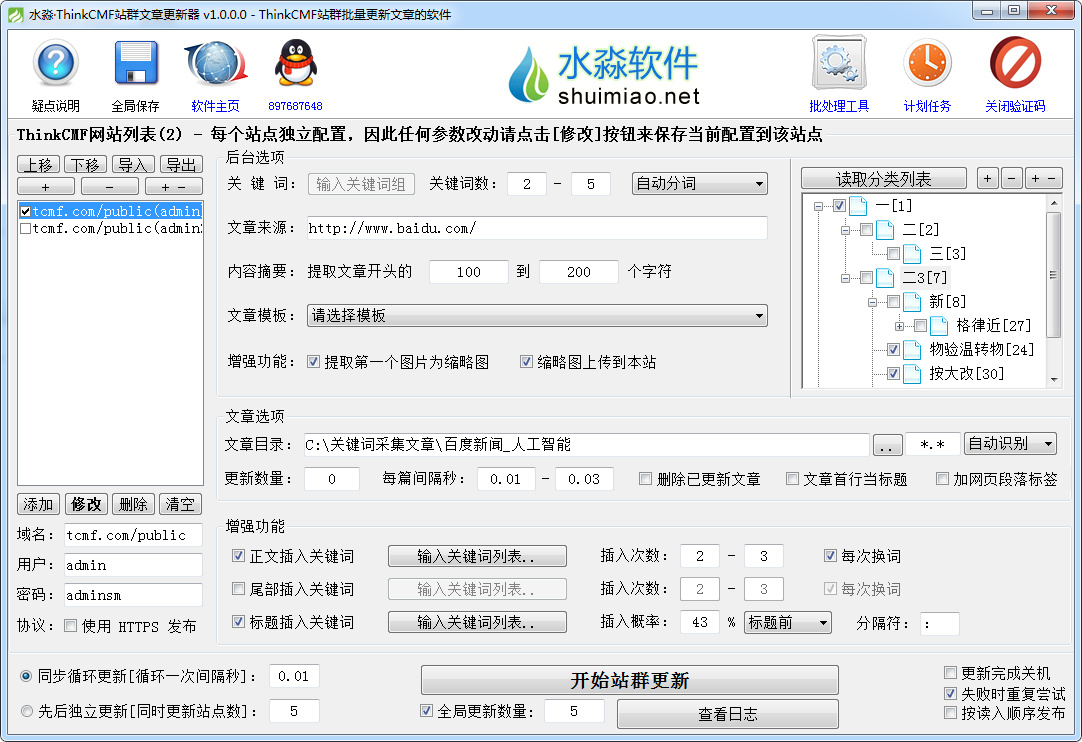Click 读取分类列表 button
The width and height of the screenshot is (1082, 742).
pos(883,179)
